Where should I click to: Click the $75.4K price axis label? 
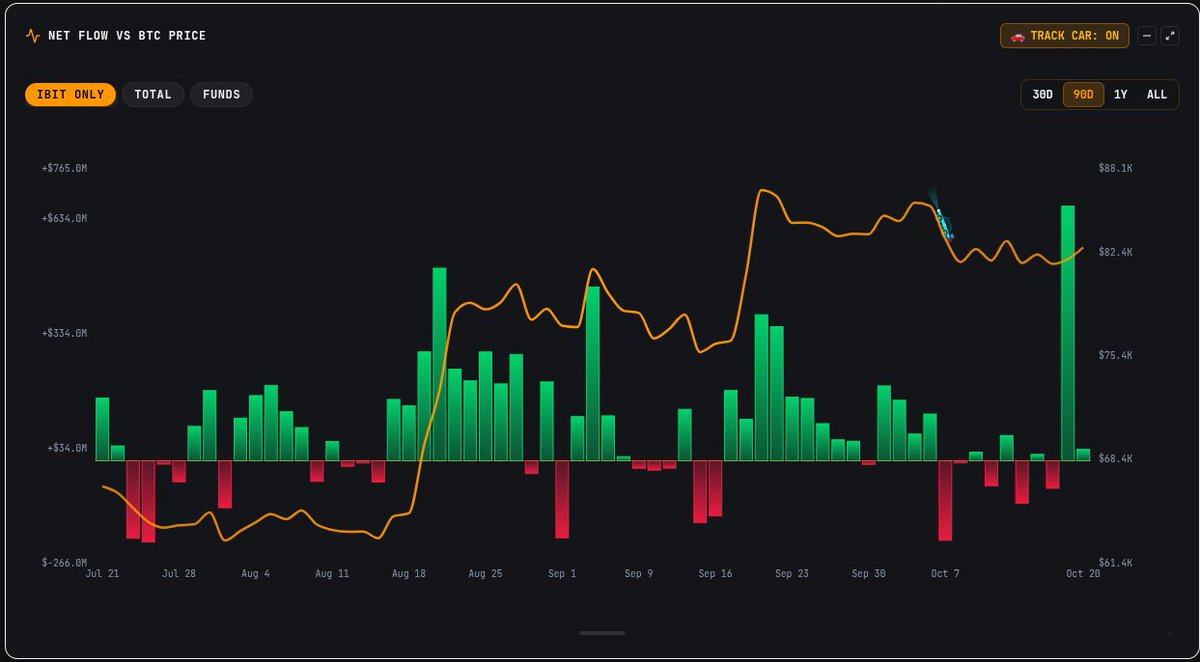pyautogui.click(x=1115, y=355)
